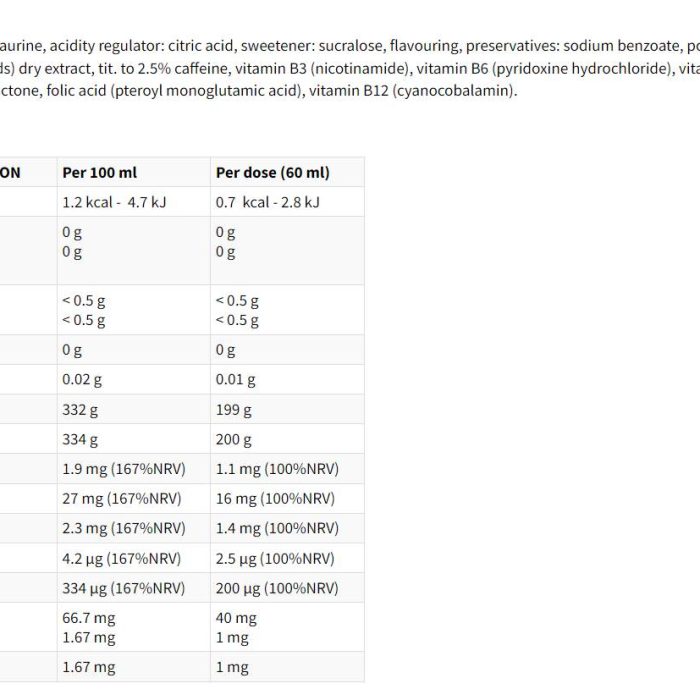
Task: Select the '1.1 mg (100%NRV)' cell
Action: tap(287, 469)
